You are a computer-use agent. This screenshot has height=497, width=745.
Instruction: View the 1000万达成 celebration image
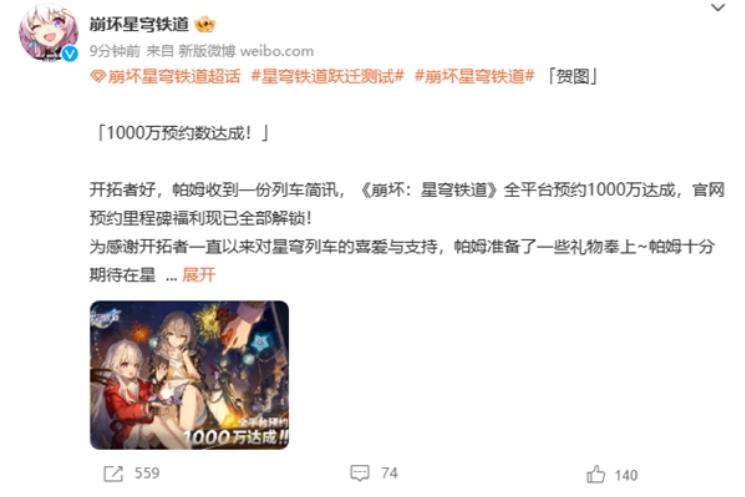(189, 375)
